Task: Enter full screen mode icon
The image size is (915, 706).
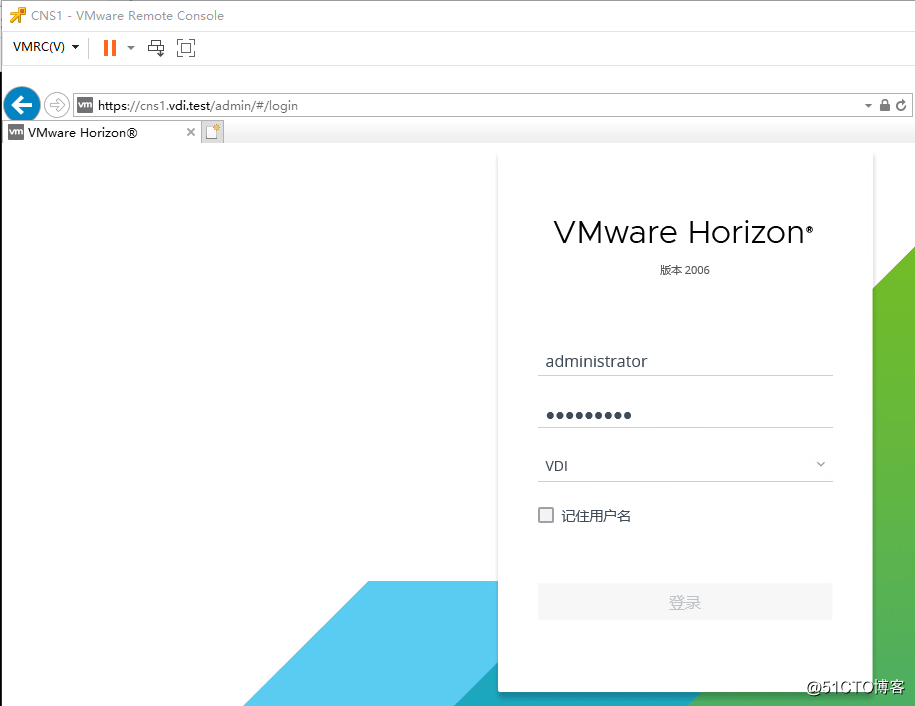Action: click(x=186, y=48)
